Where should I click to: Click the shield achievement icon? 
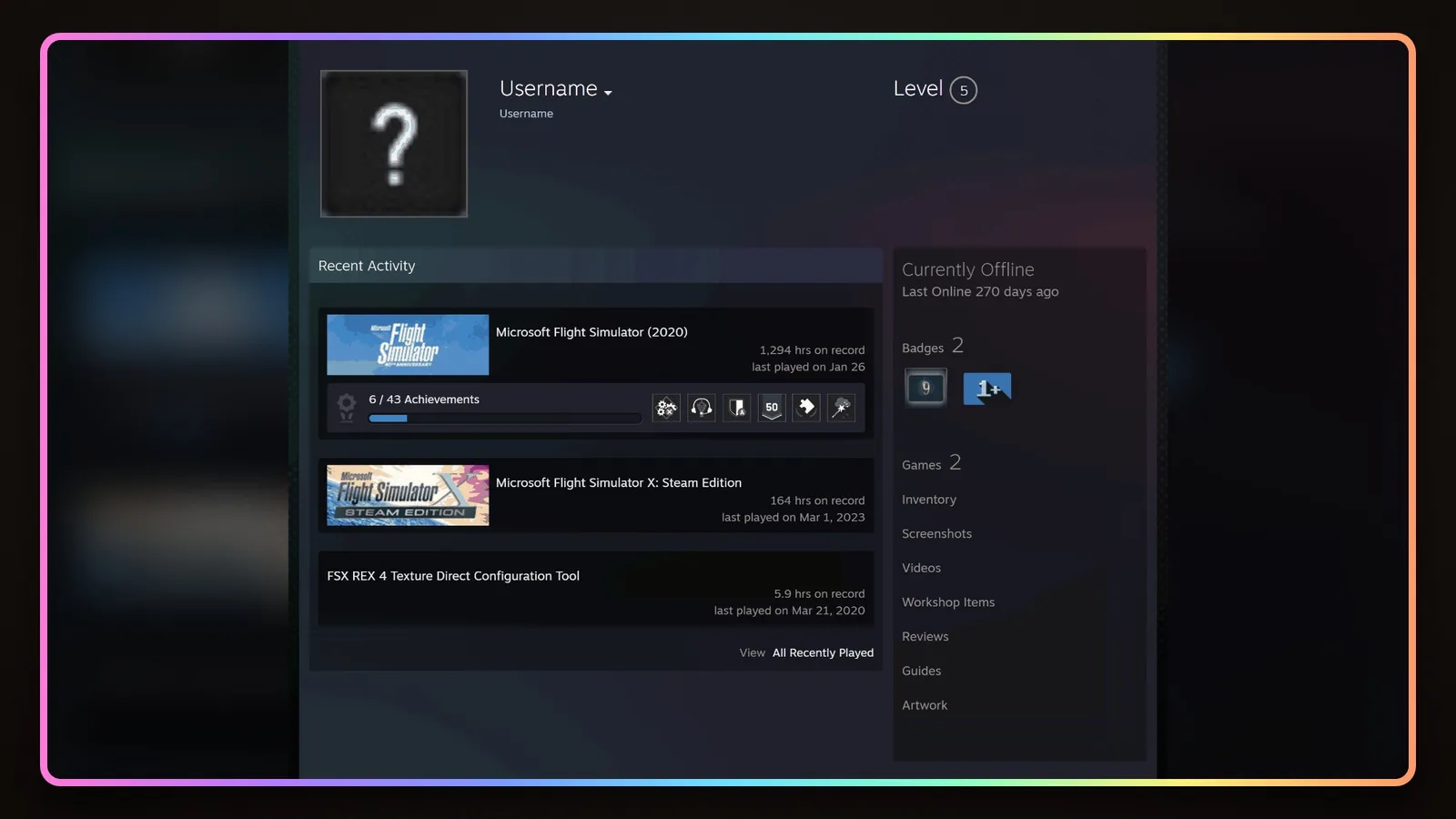(x=737, y=408)
